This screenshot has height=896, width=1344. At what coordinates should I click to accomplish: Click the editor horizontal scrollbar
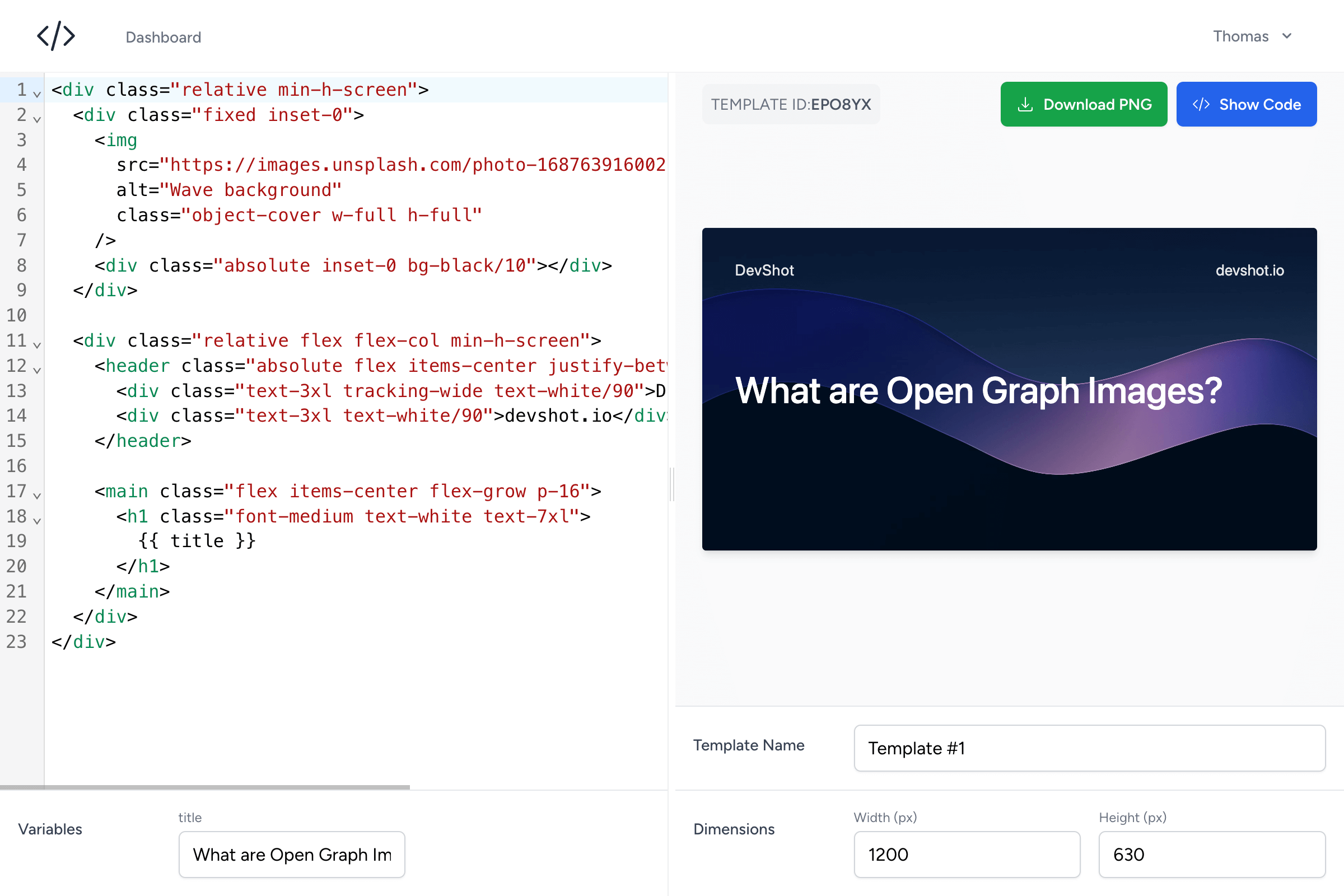pyautogui.click(x=206, y=787)
